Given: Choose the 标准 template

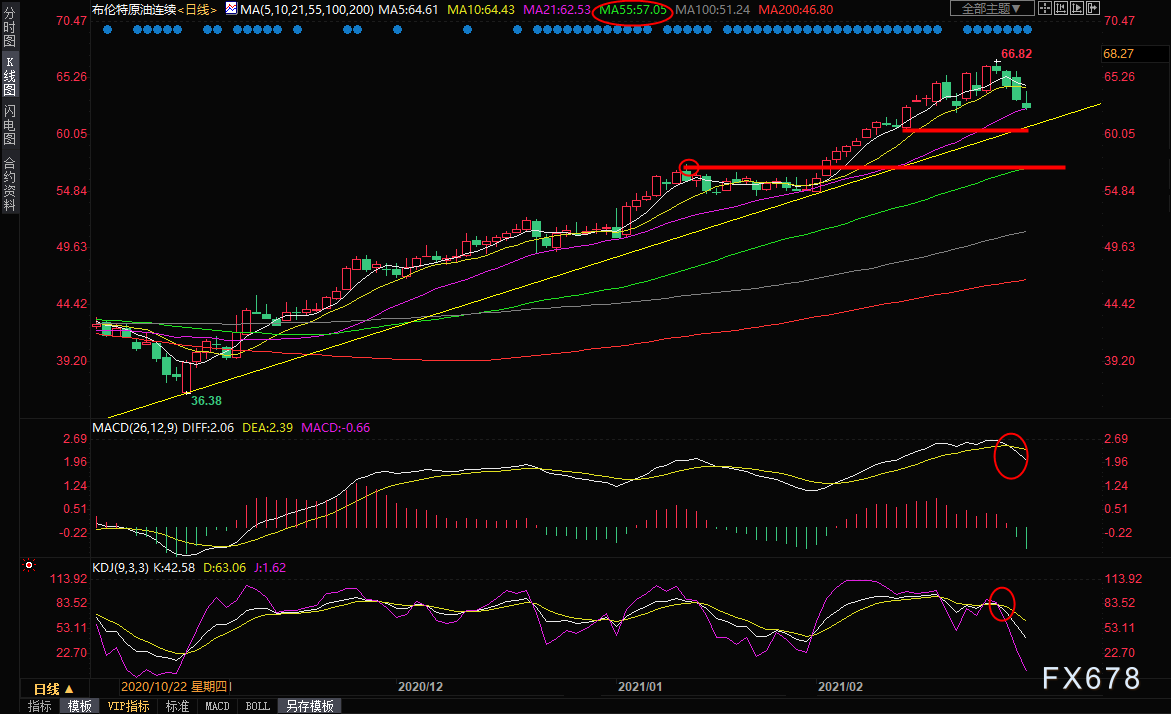Looking at the screenshot, I should [177, 706].
